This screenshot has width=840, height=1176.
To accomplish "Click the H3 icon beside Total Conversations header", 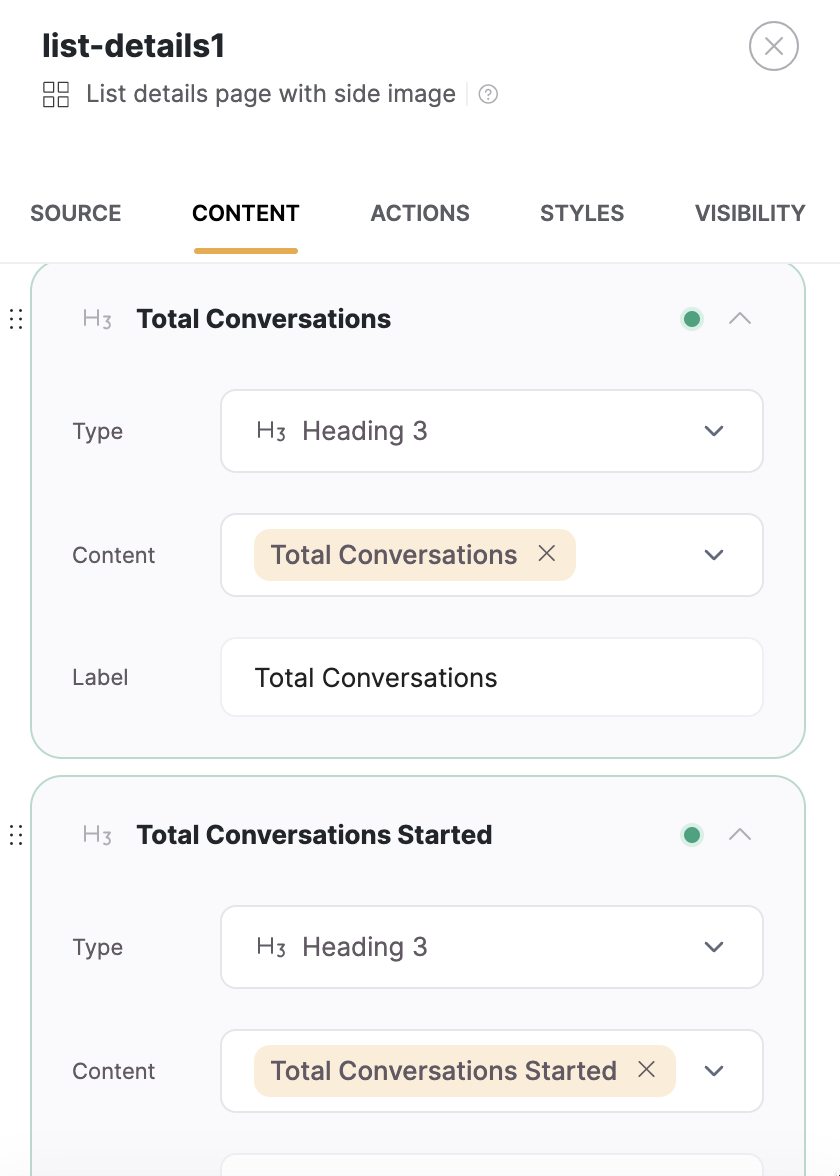I will 96,318.
